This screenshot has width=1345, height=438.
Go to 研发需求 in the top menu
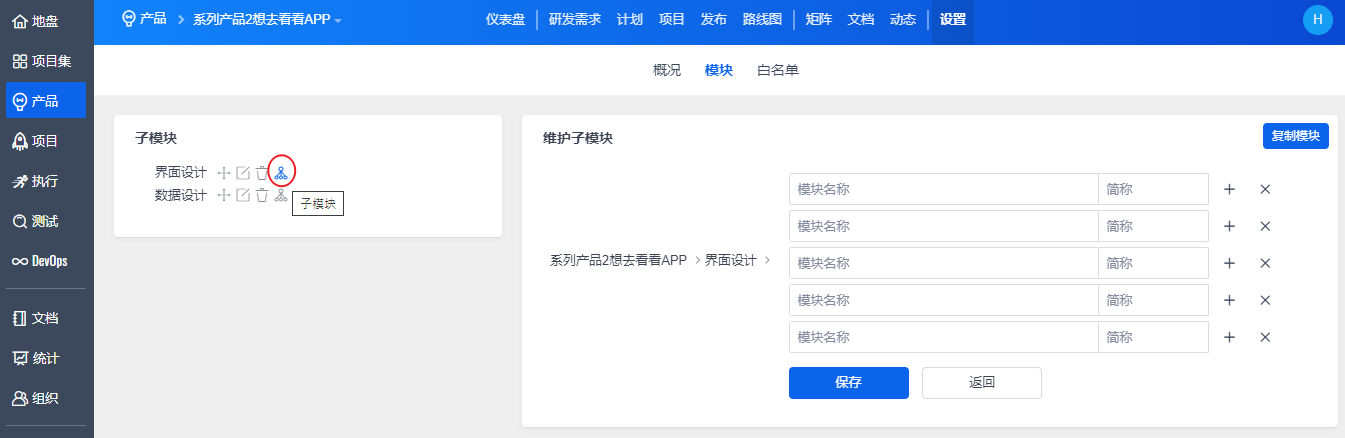tap(575, 19)
